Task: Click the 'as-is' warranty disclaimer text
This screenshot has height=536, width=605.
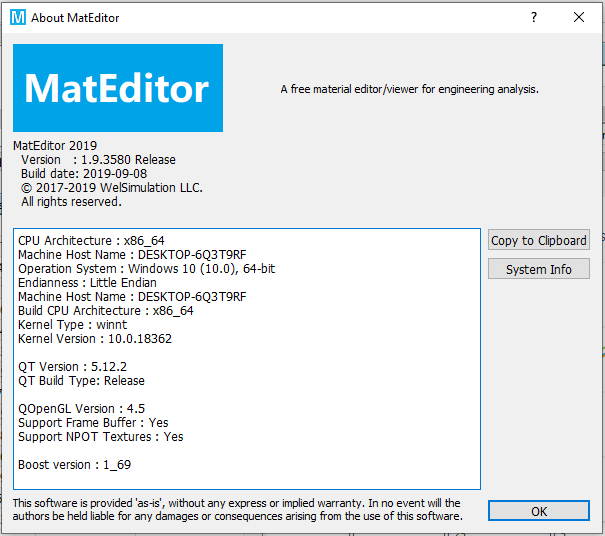Action: [x=237, y=509]
